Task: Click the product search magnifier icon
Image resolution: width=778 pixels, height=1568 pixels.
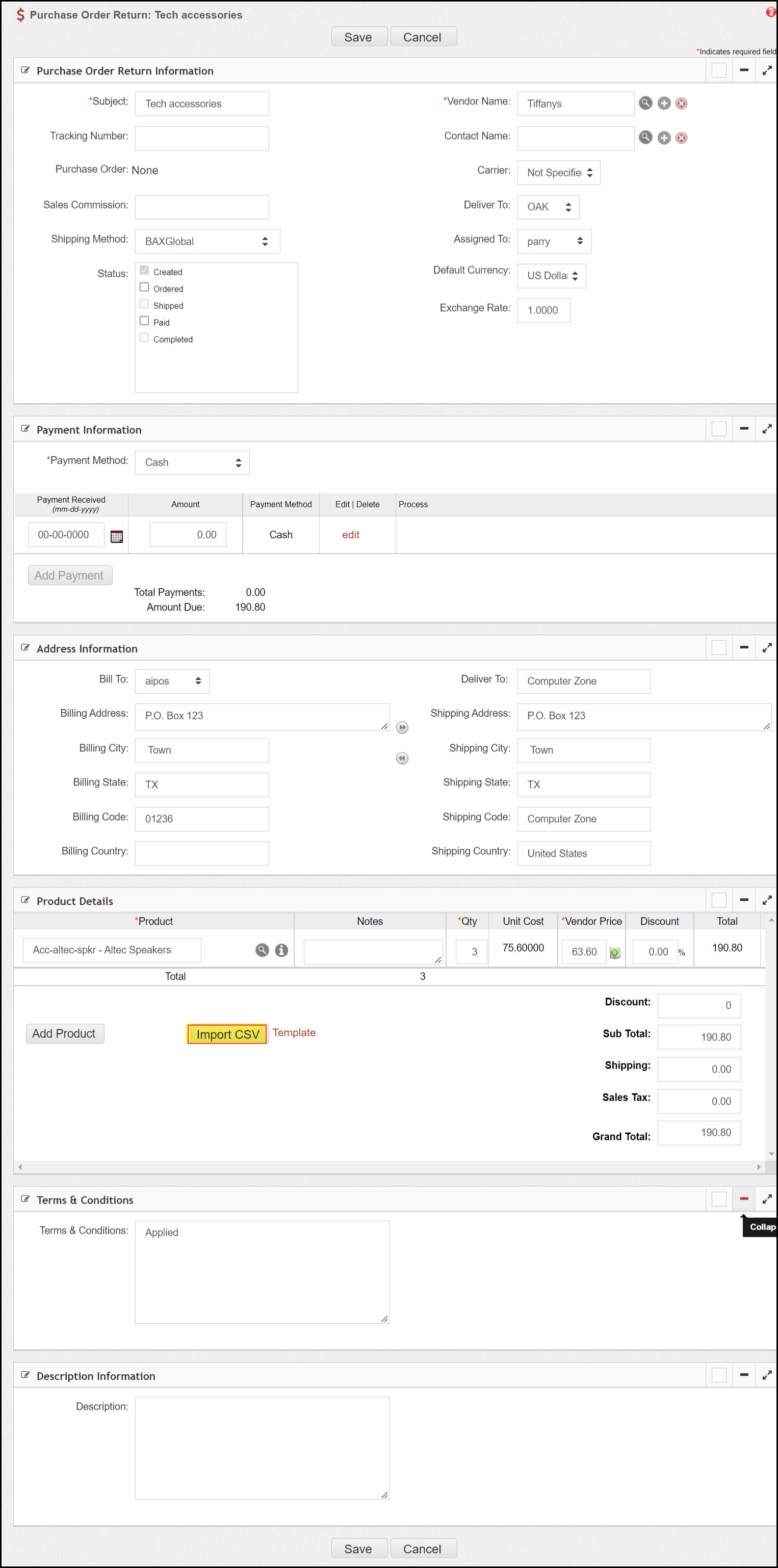Action: tap(262, 950)
